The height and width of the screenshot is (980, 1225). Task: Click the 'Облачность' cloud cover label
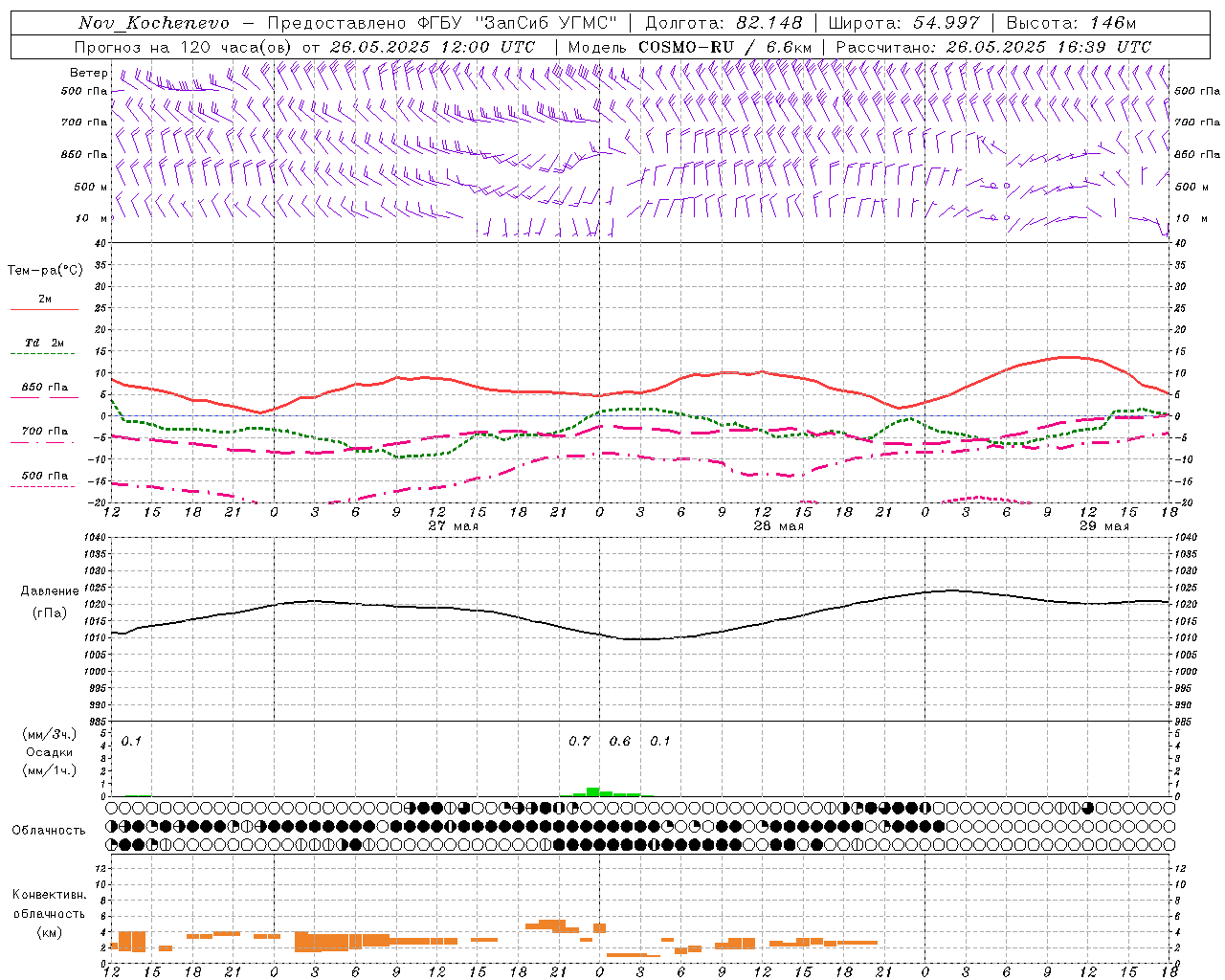[x=49, y=831]
